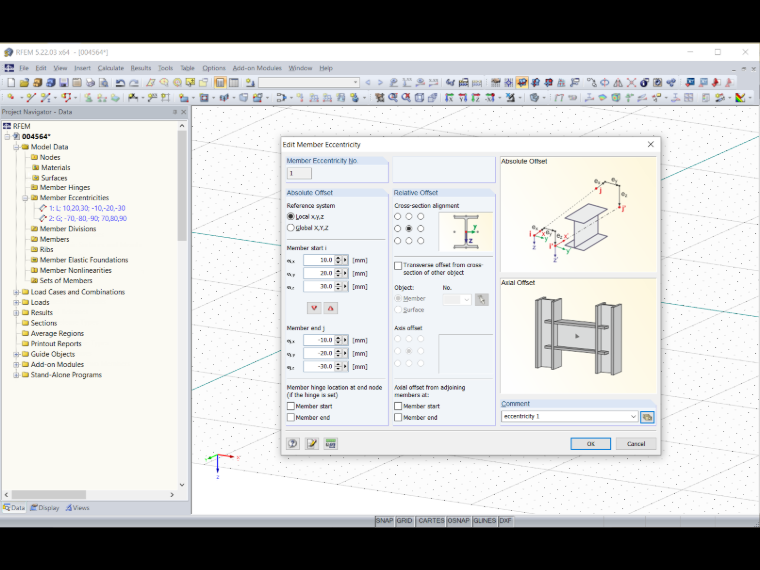Click the units and decimals icon
This screenshot has width=760, height=570.
tap(331, 443)
